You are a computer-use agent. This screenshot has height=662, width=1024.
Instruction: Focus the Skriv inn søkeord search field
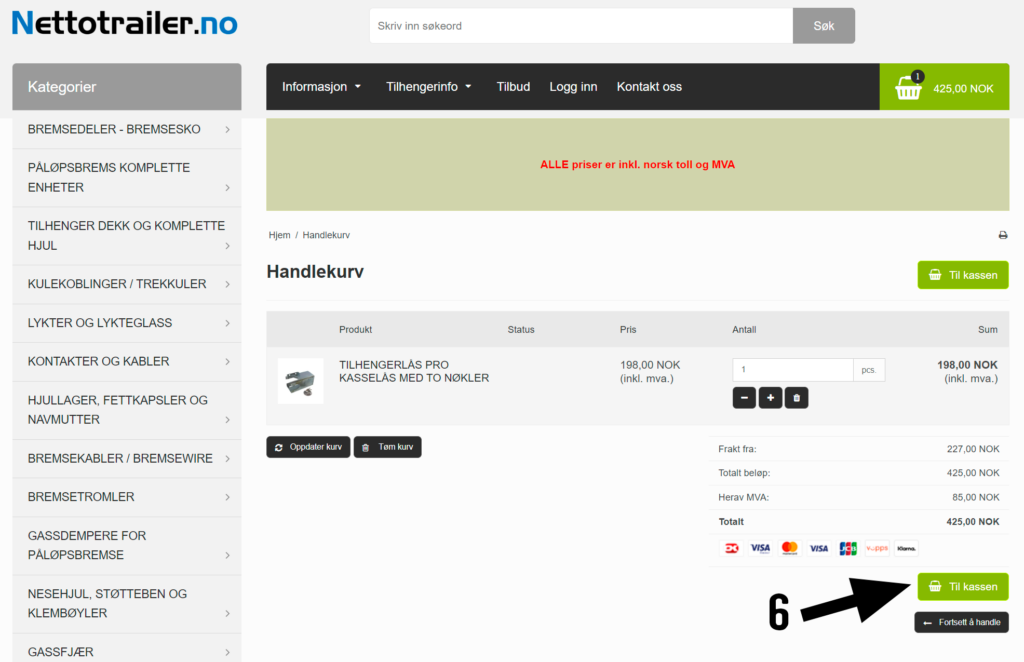click(x=581, y=26)
